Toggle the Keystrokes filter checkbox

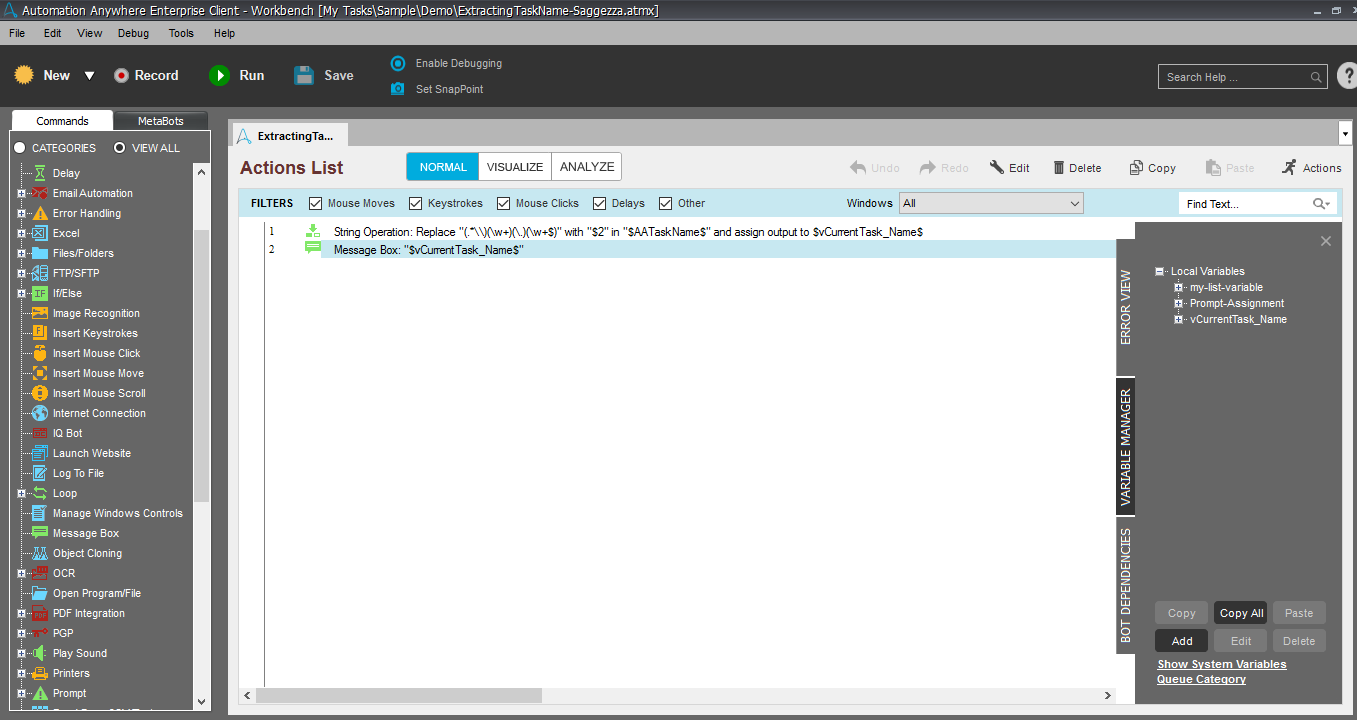click(416, 203)
